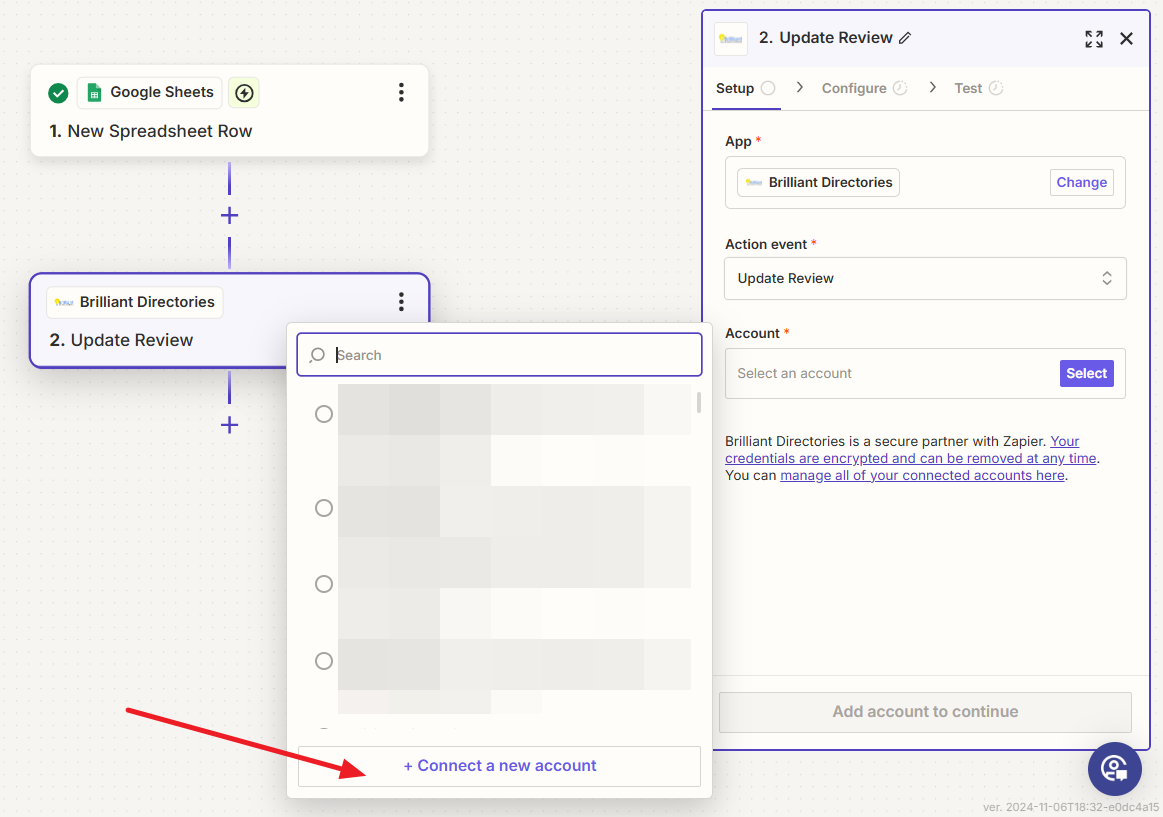1163x817 pixels.
Task: Select the New Spreadsheet Row step card
Action: (229, 110)
